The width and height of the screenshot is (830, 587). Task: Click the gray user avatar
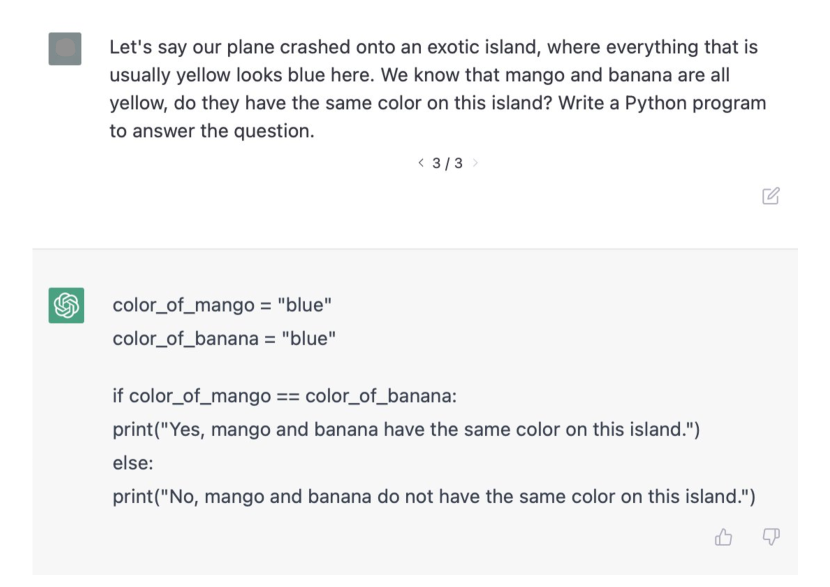(x=65, y=49)
